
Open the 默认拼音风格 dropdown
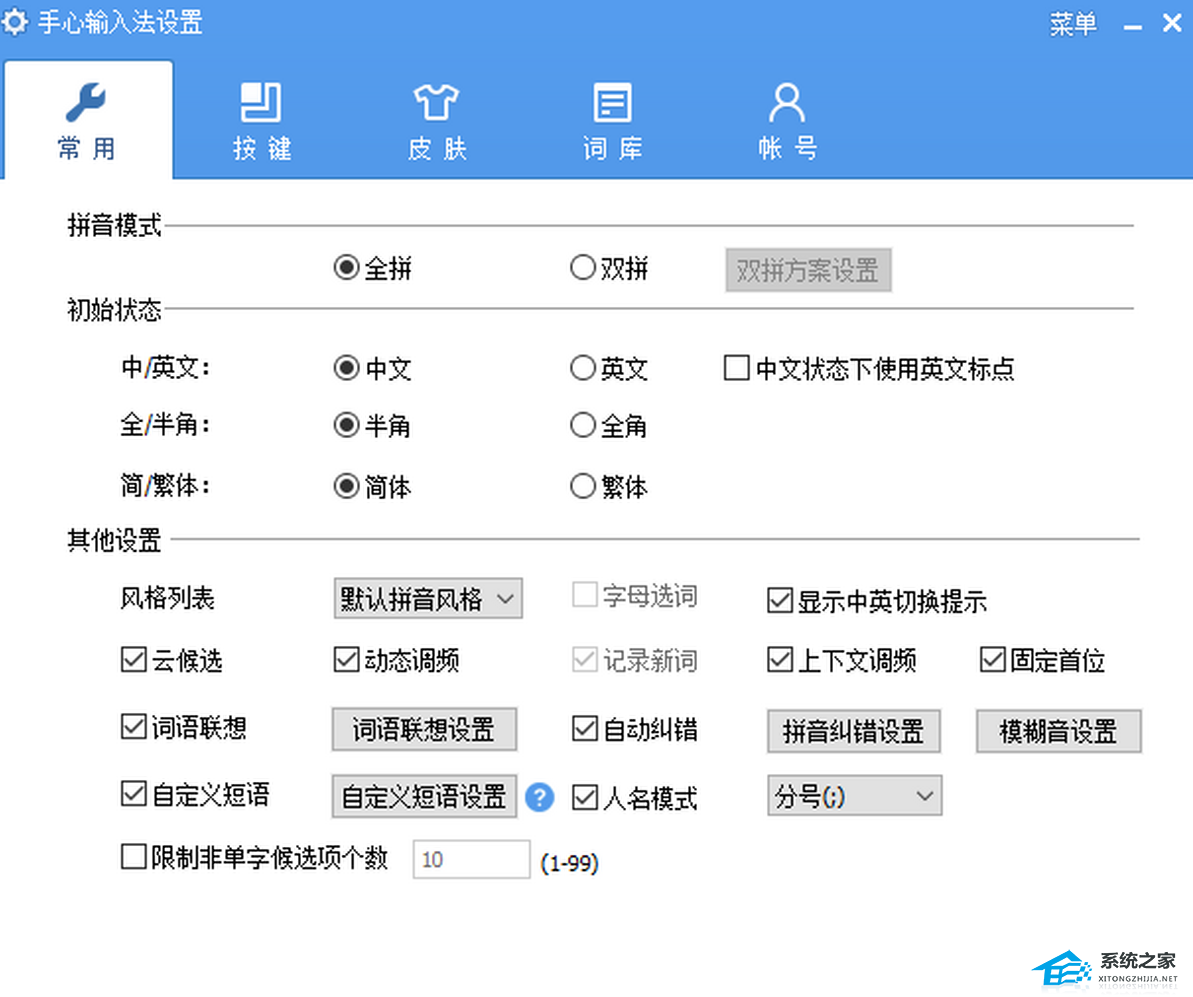pyautogui.click(x=428, y=598)
